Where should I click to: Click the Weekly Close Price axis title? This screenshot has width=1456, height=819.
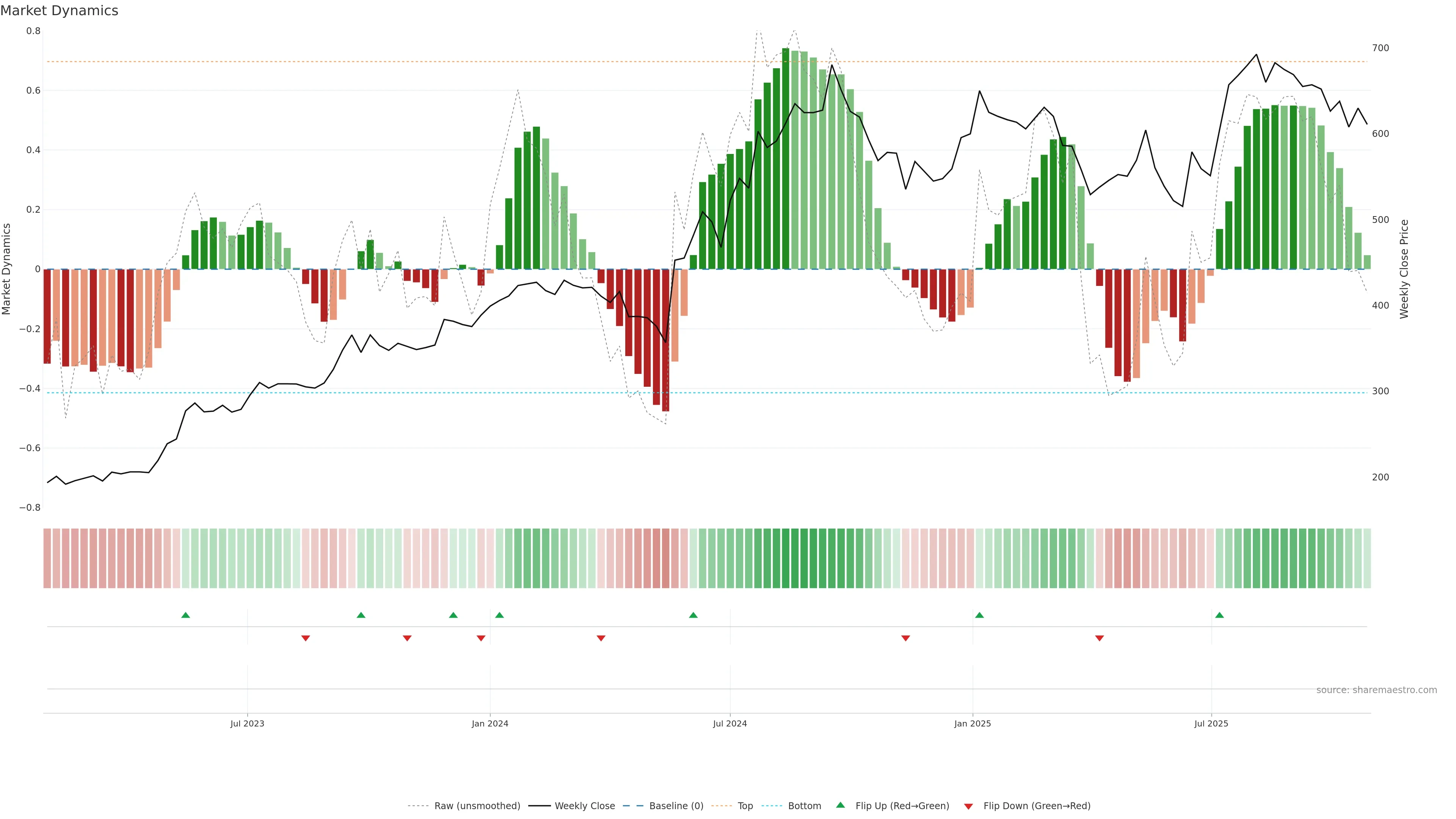(1404, 269)
